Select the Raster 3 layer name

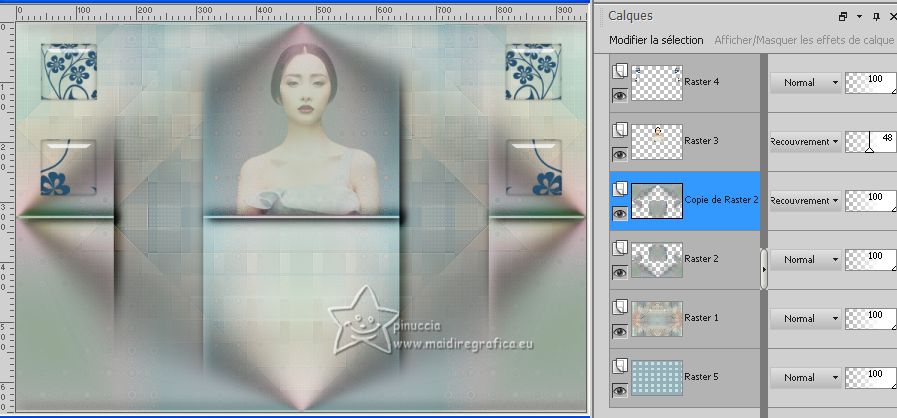(701, 141)
